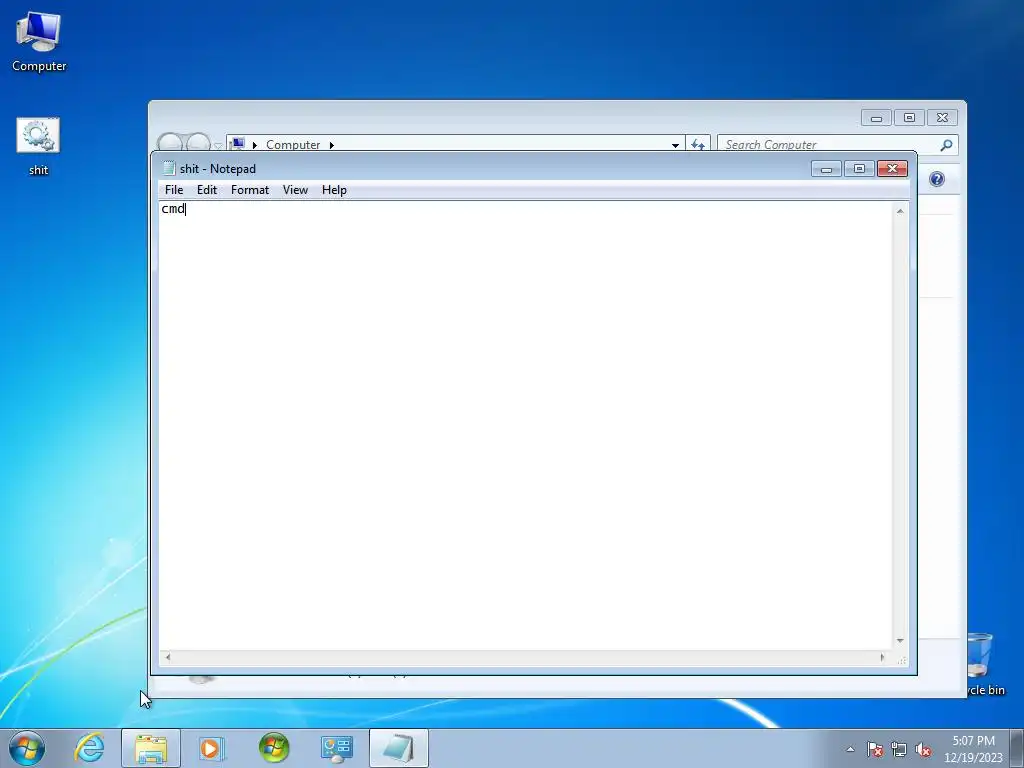Open the Windows Start menu orb
This screenshot has height=768, width=1024.
click(27, 748)
